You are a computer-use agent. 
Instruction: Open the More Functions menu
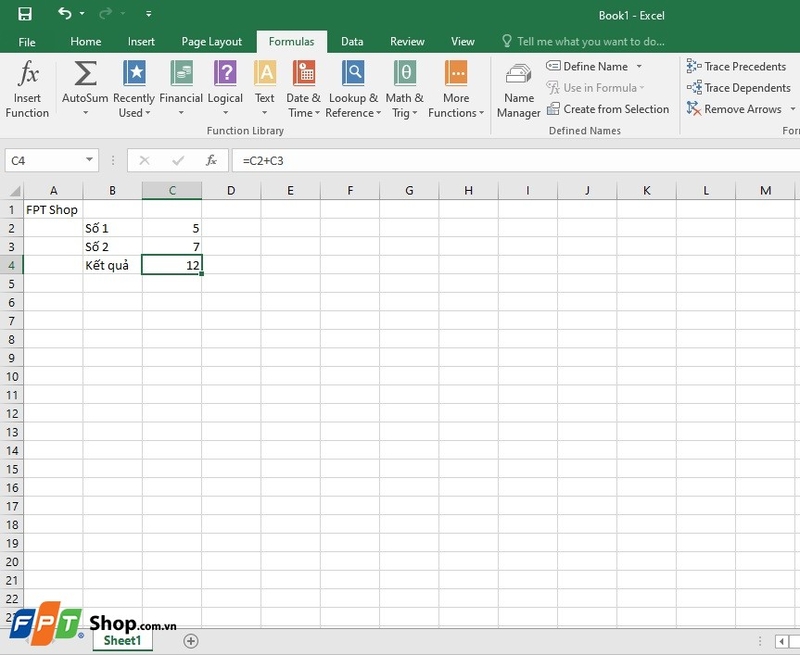456,89
